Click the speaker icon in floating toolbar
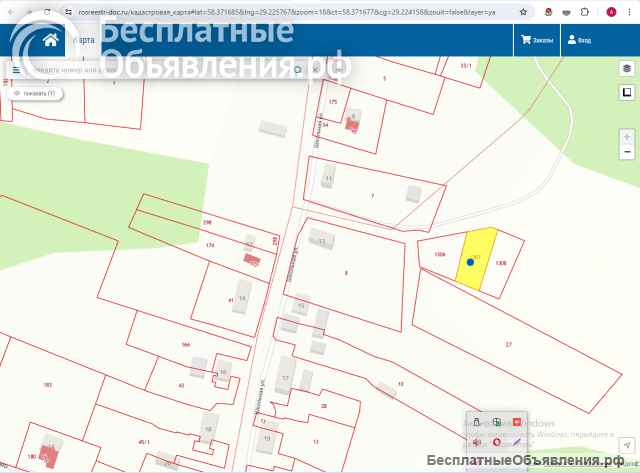Image resolution: width=640 pixels, height=473 pixels. tap(476, 442)
